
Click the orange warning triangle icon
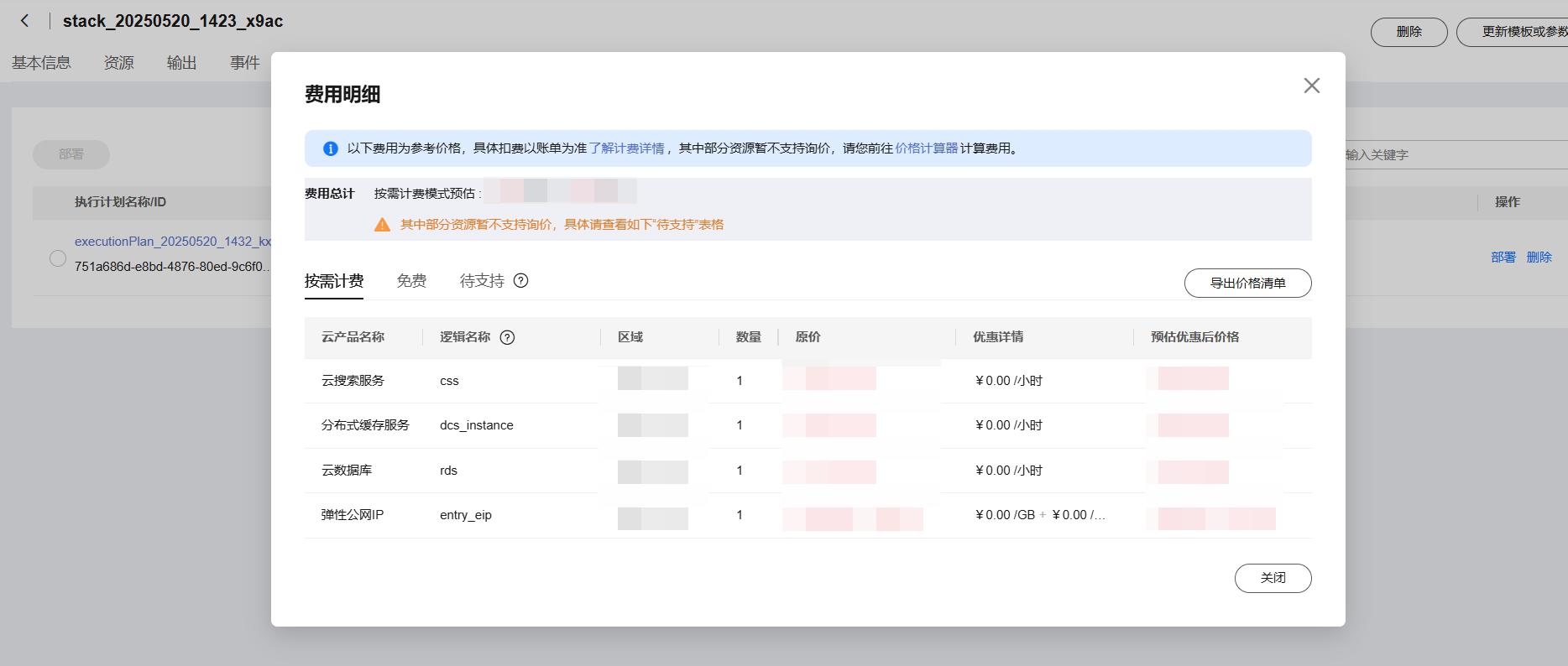click(382, 225)
